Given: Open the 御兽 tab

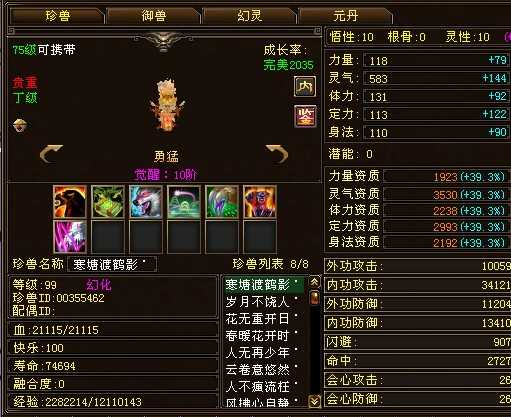Looking at the screenshot, I should 154,16.
